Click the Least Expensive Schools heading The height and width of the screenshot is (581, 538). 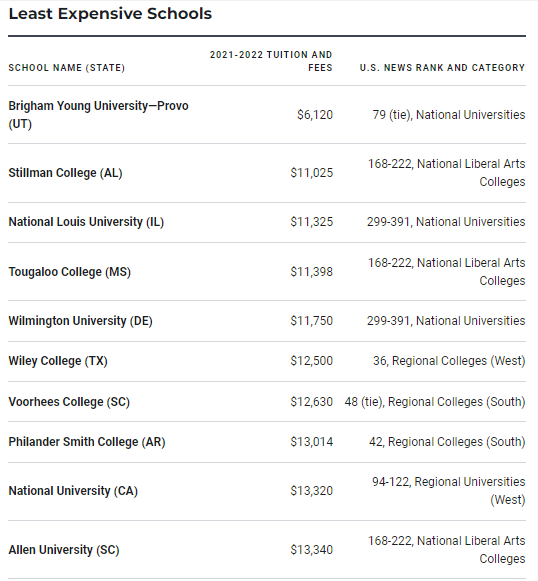110,14
